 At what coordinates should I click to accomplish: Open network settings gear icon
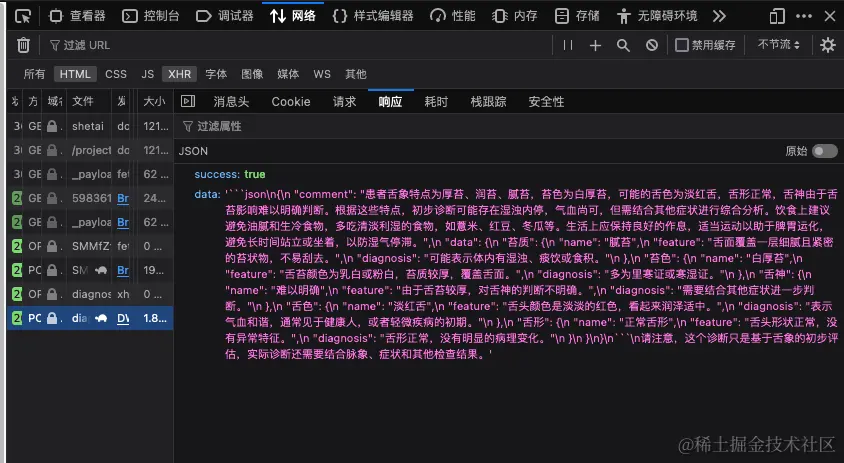pyautogui.click(x=828, y=45)
